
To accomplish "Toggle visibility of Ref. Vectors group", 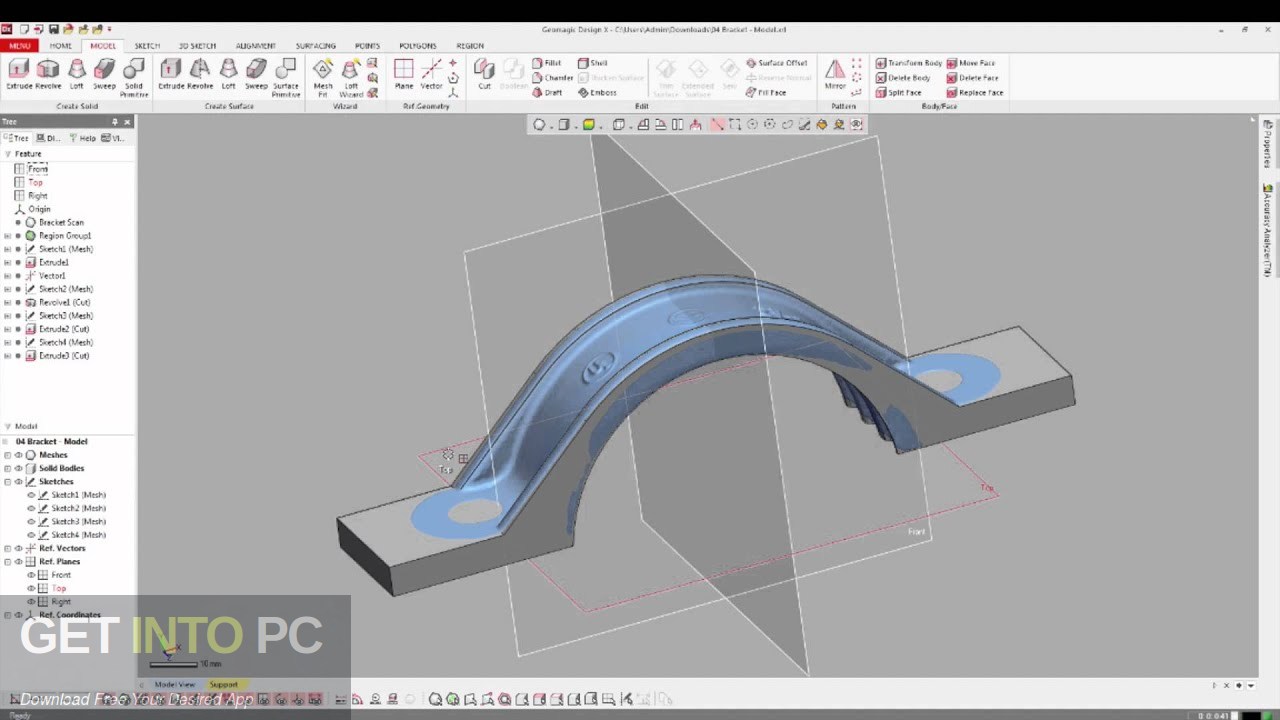I will (18, 548).
